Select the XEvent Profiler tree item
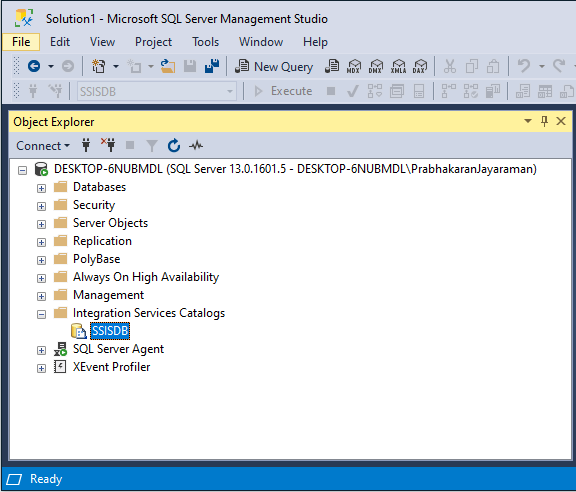The width and height of the screenshot is (576, 492). (x=111, y=367)
